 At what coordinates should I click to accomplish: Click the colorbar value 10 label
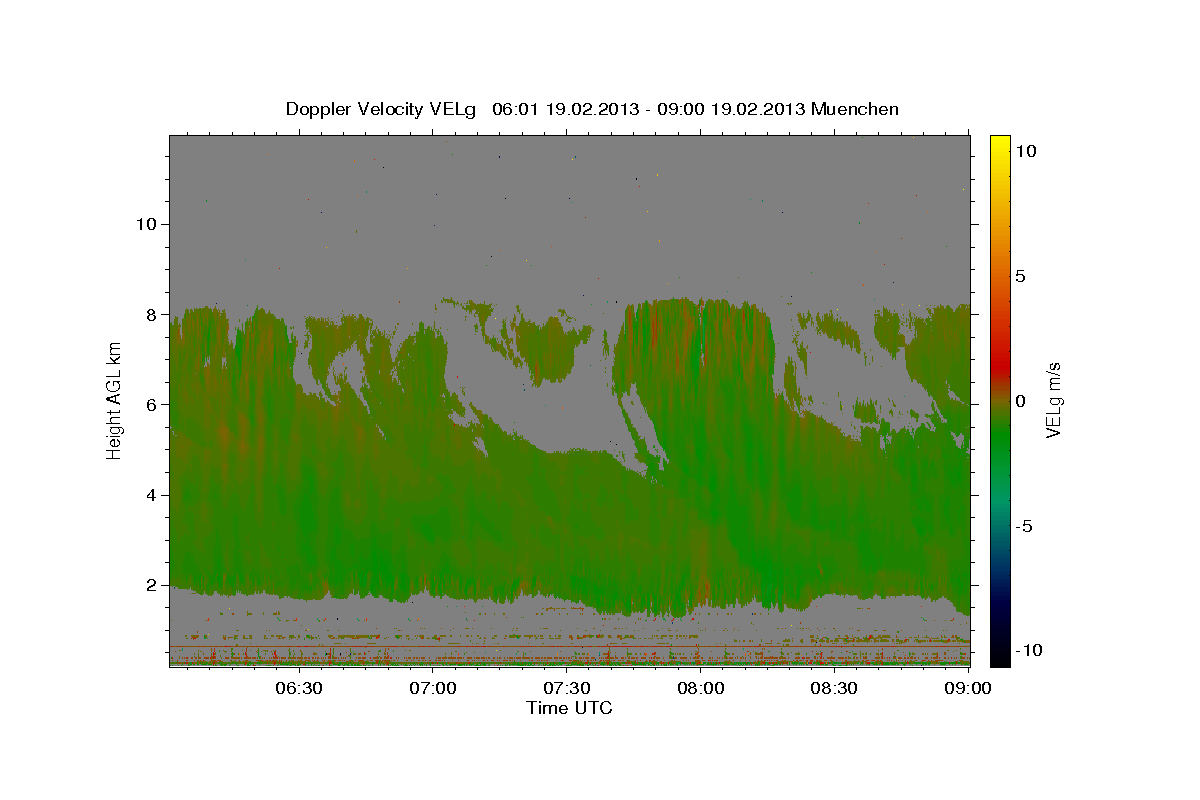click(1025, 150)
